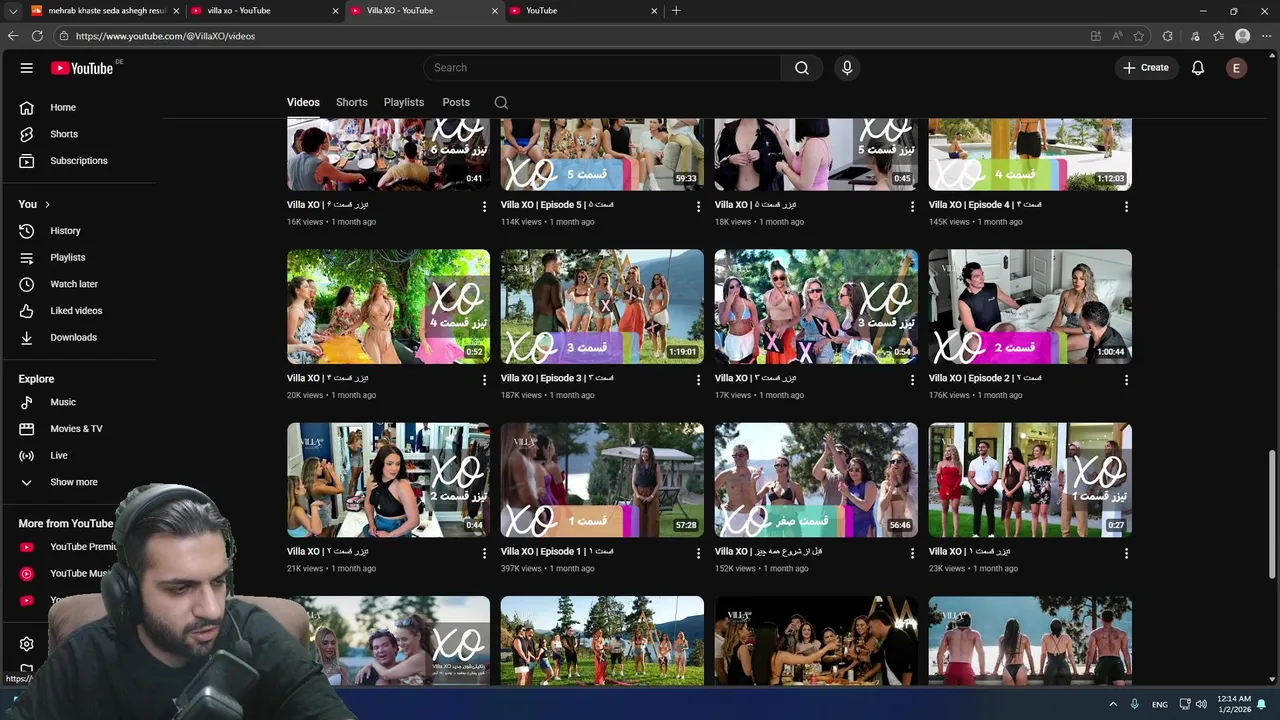Search within channel using magnifier icon

tap(501, 102)
